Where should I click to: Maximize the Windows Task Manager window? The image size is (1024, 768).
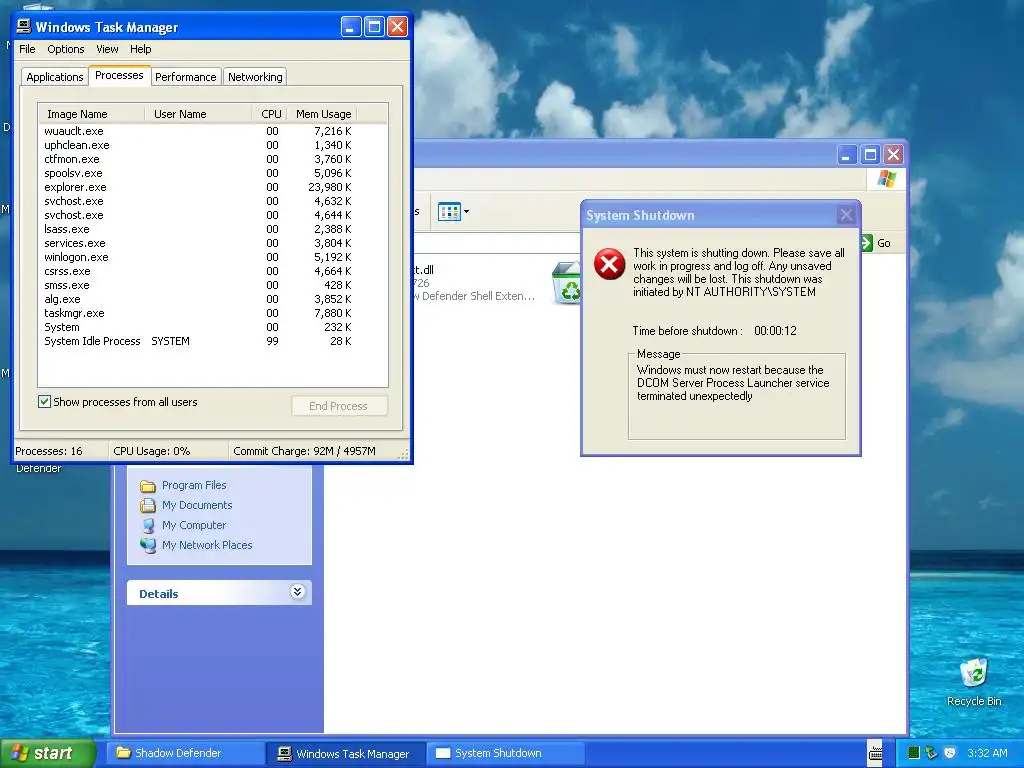pos(374,27)
